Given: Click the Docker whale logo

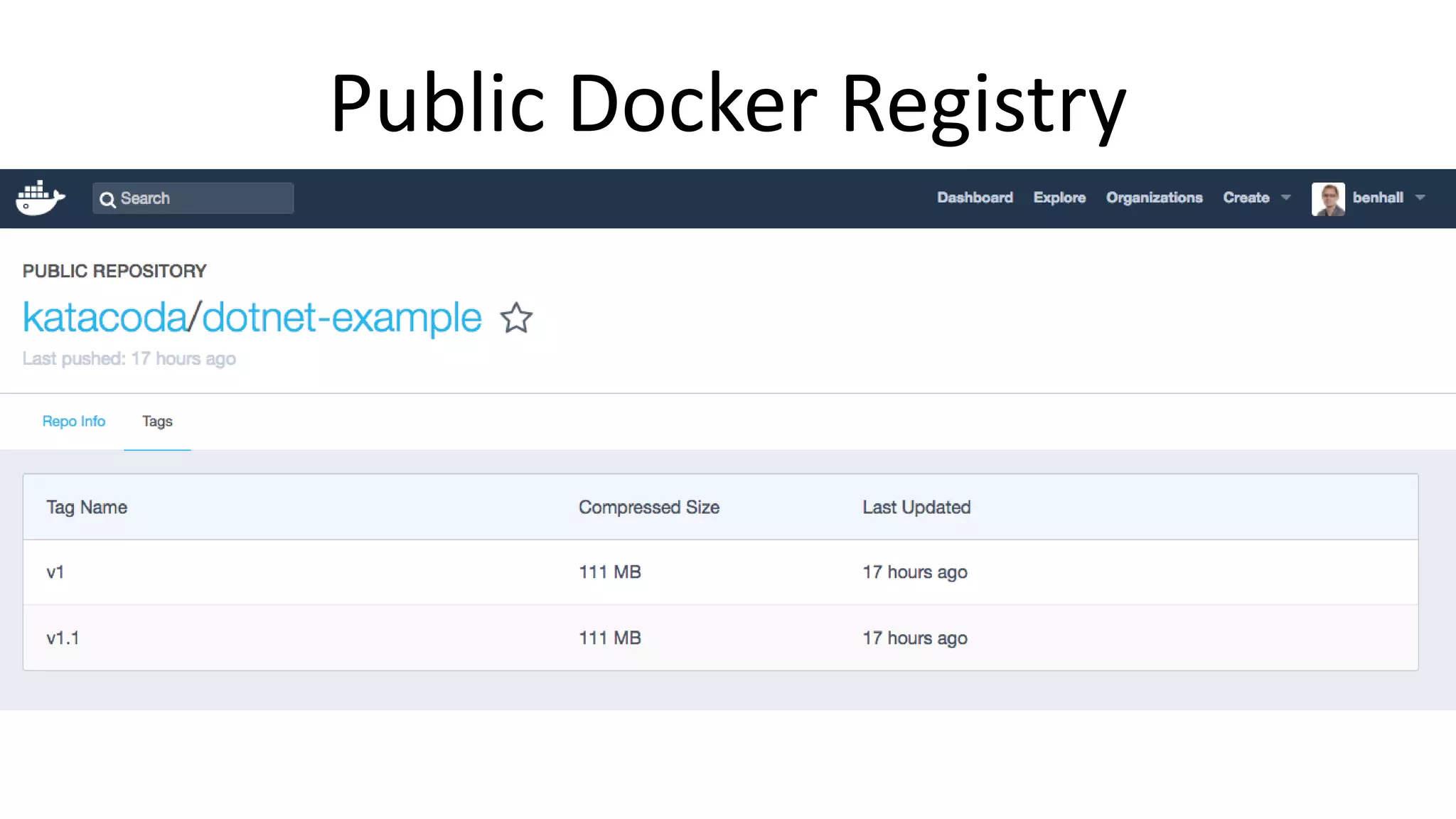Looking at the screenshot, I should pyautogui.click(x=41, y=198).
